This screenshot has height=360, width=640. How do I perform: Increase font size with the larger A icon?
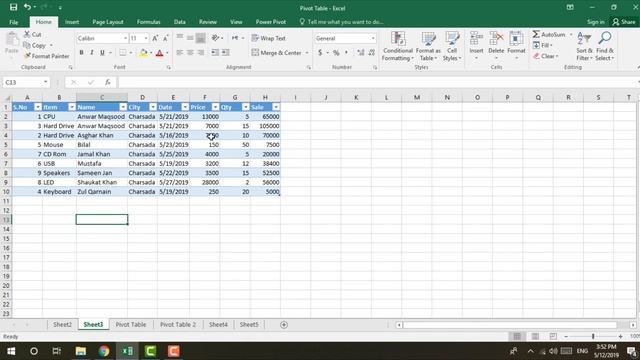(x=155, y=38)
